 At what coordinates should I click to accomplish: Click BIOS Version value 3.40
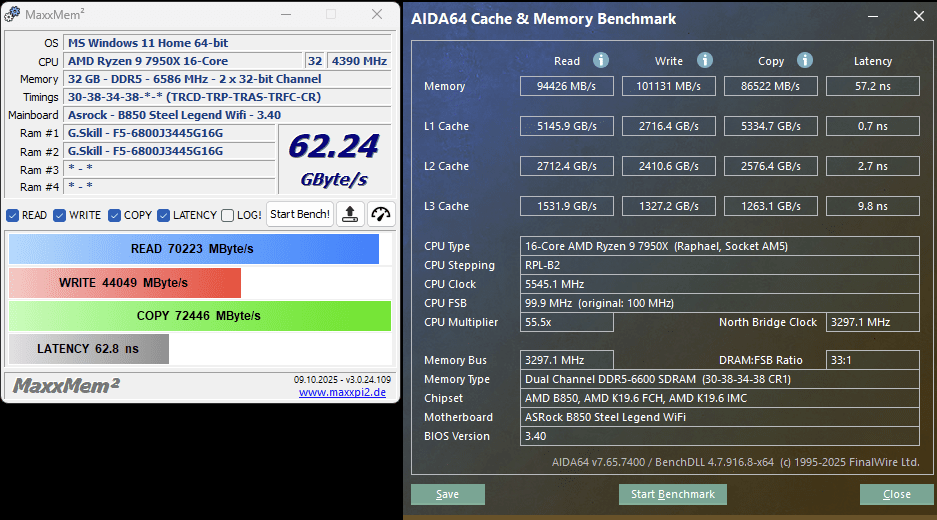click(x=719, y=436)
